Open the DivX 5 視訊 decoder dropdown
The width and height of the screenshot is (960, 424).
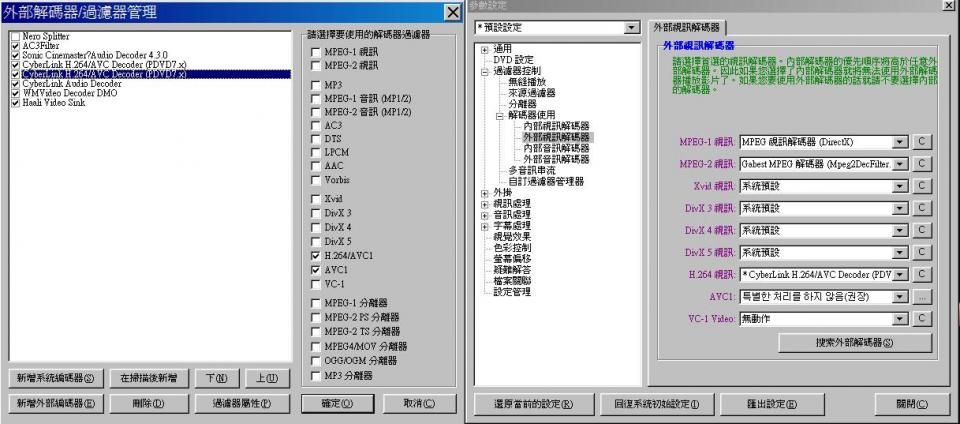tap(899, 253)
